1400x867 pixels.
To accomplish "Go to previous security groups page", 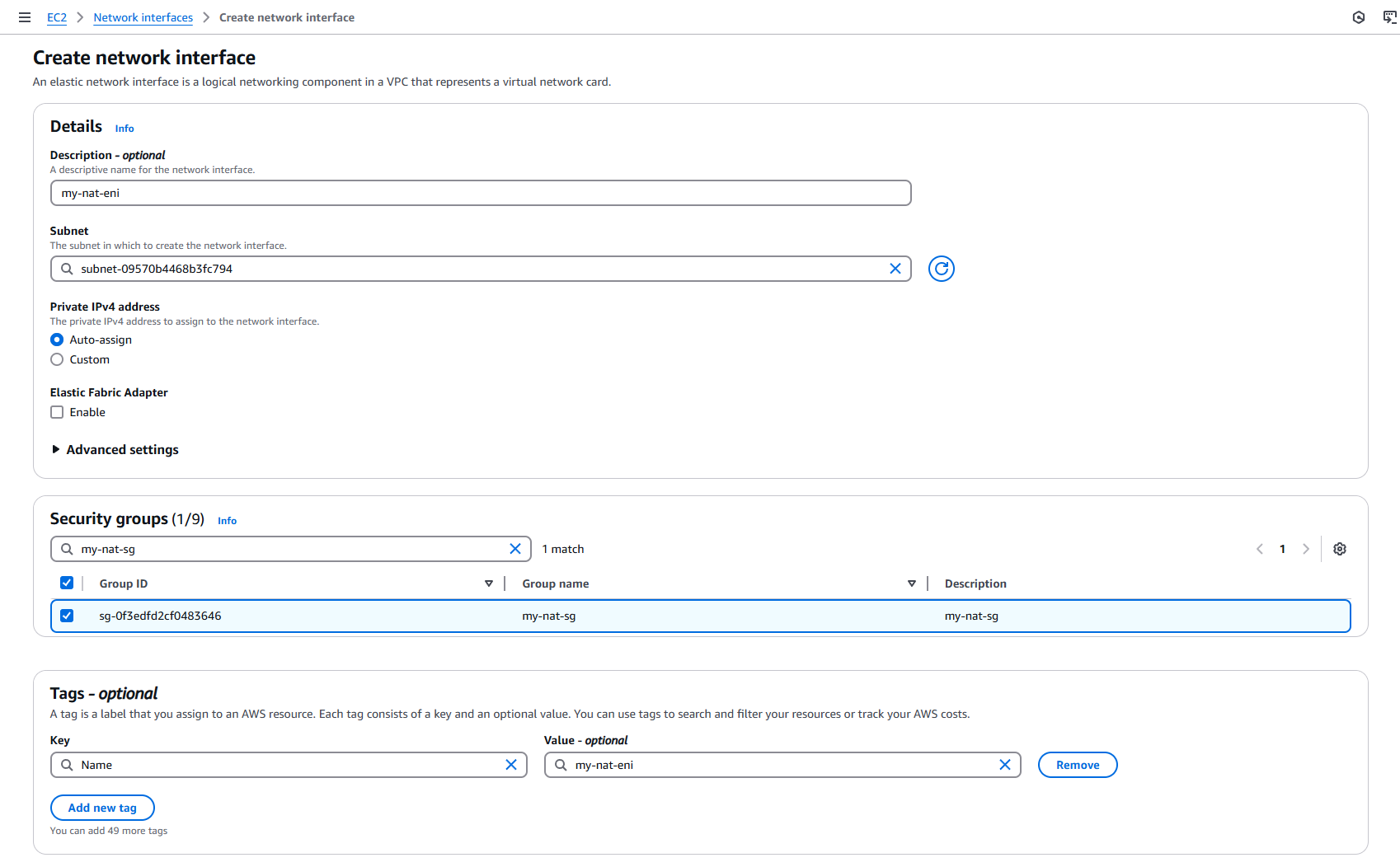I will coord(1260,549).
